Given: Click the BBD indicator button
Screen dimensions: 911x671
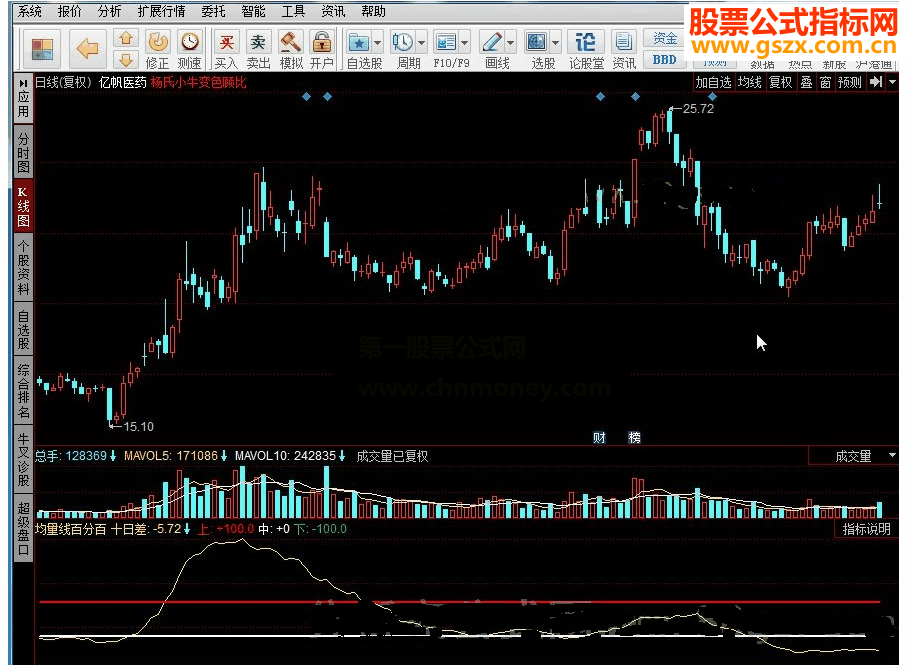Looking at the screenshot, I should (x=664, y=59).
